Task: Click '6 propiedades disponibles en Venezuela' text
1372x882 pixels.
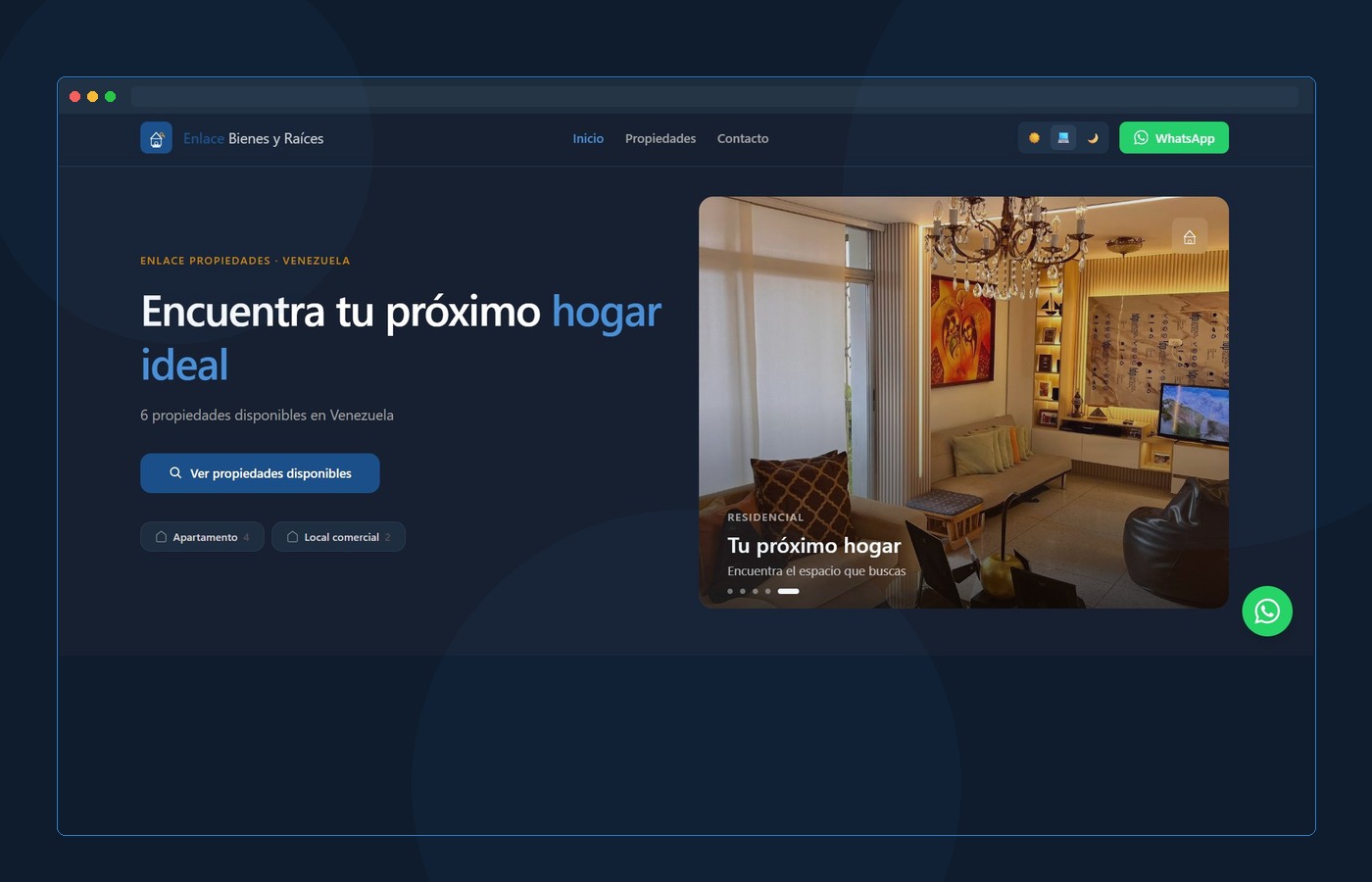Action: (x=267, y=416)
